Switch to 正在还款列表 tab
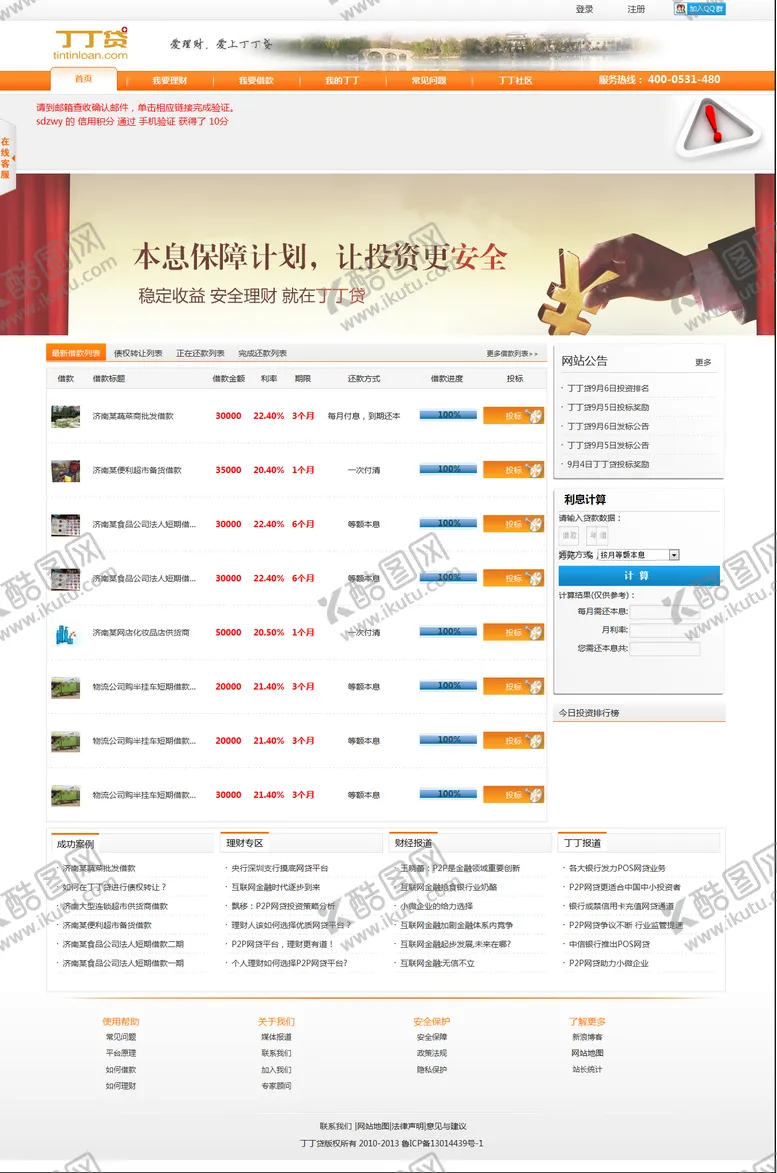 [200, 353]
